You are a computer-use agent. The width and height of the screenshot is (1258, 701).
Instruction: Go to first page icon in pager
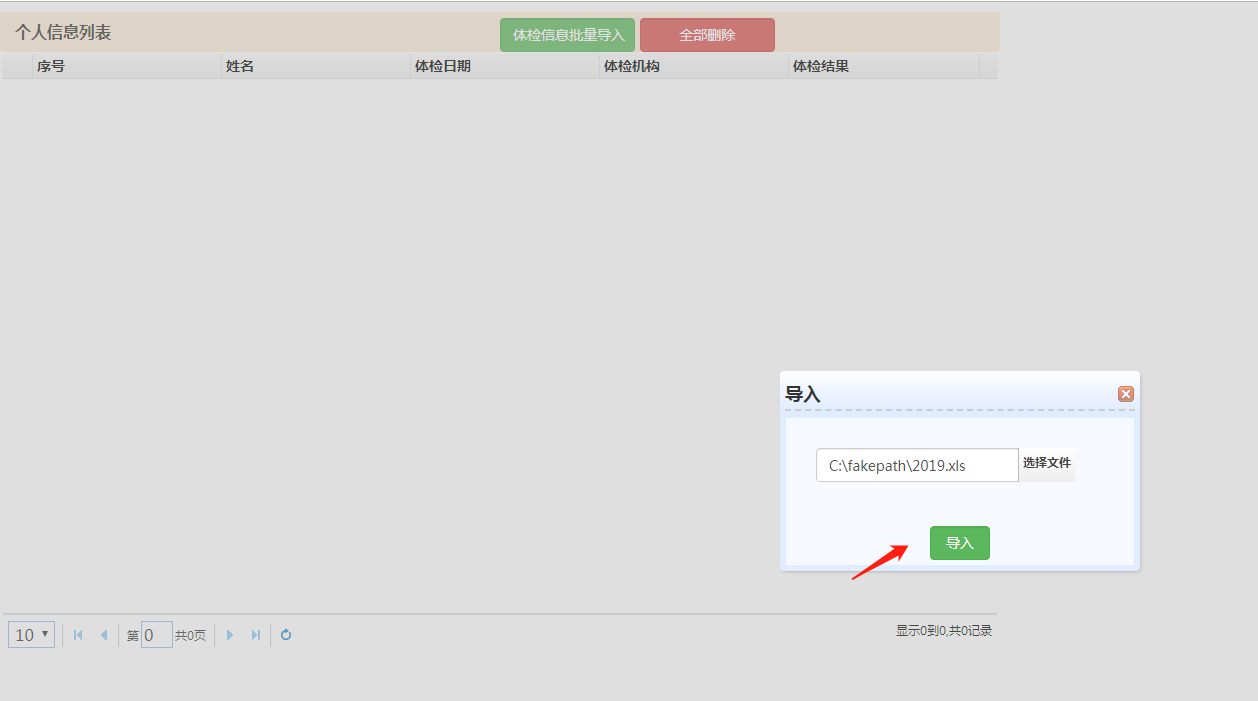pos(78,635)
